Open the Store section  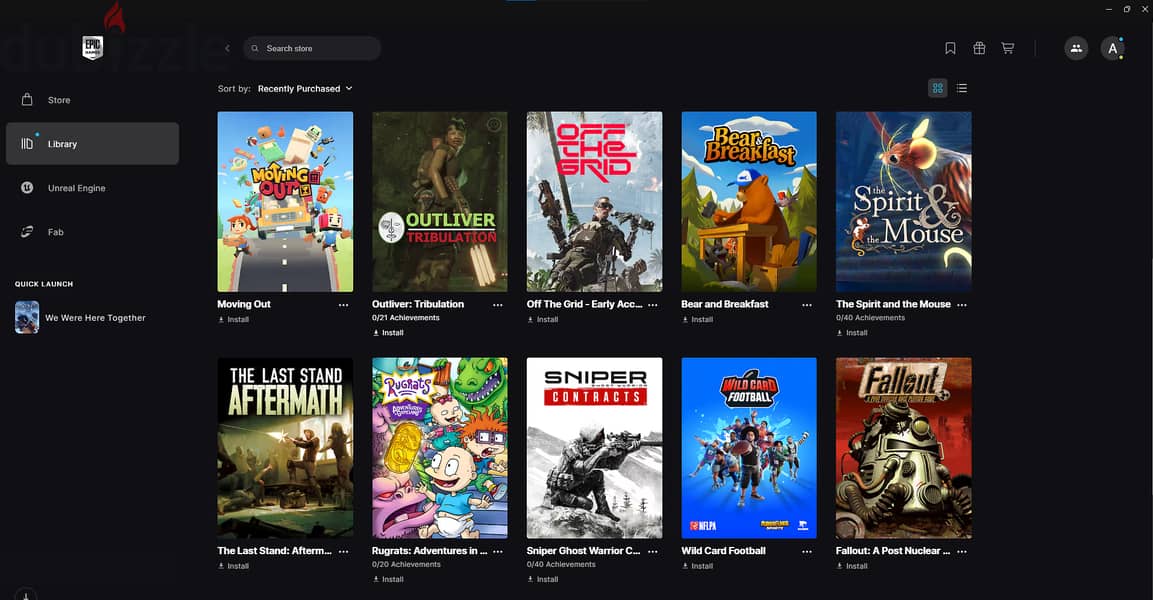92,100
